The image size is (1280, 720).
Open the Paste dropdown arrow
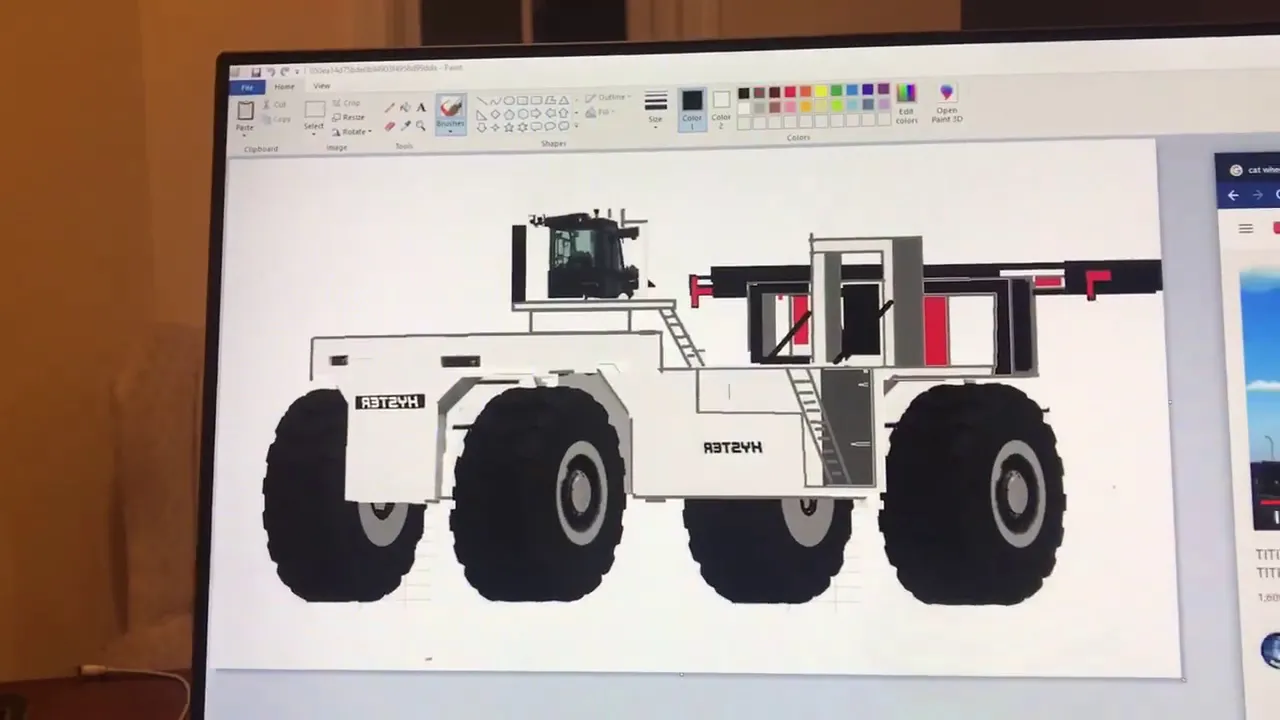244,136
